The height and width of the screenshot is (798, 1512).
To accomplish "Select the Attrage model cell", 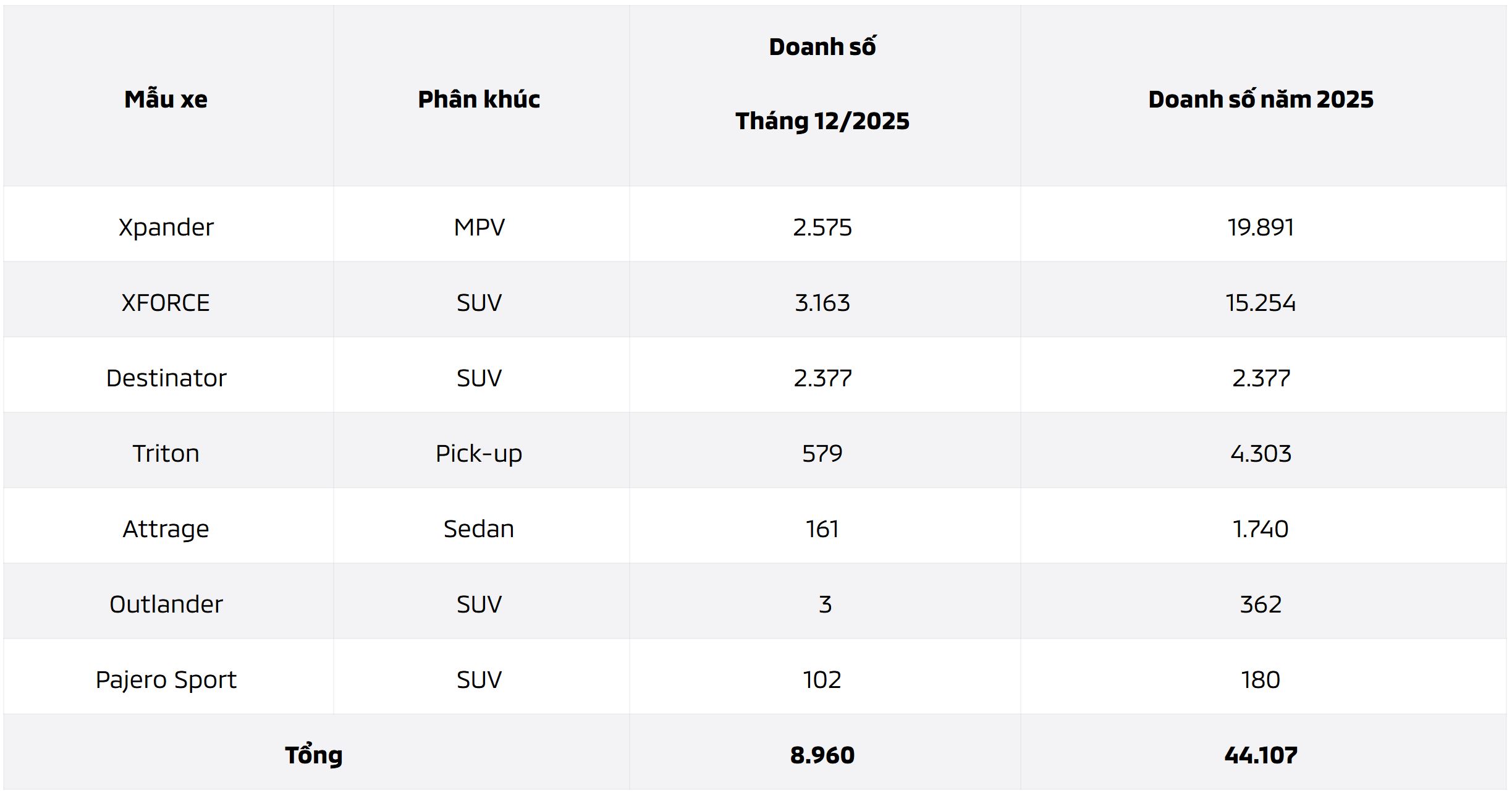I will tap(166, 528).
